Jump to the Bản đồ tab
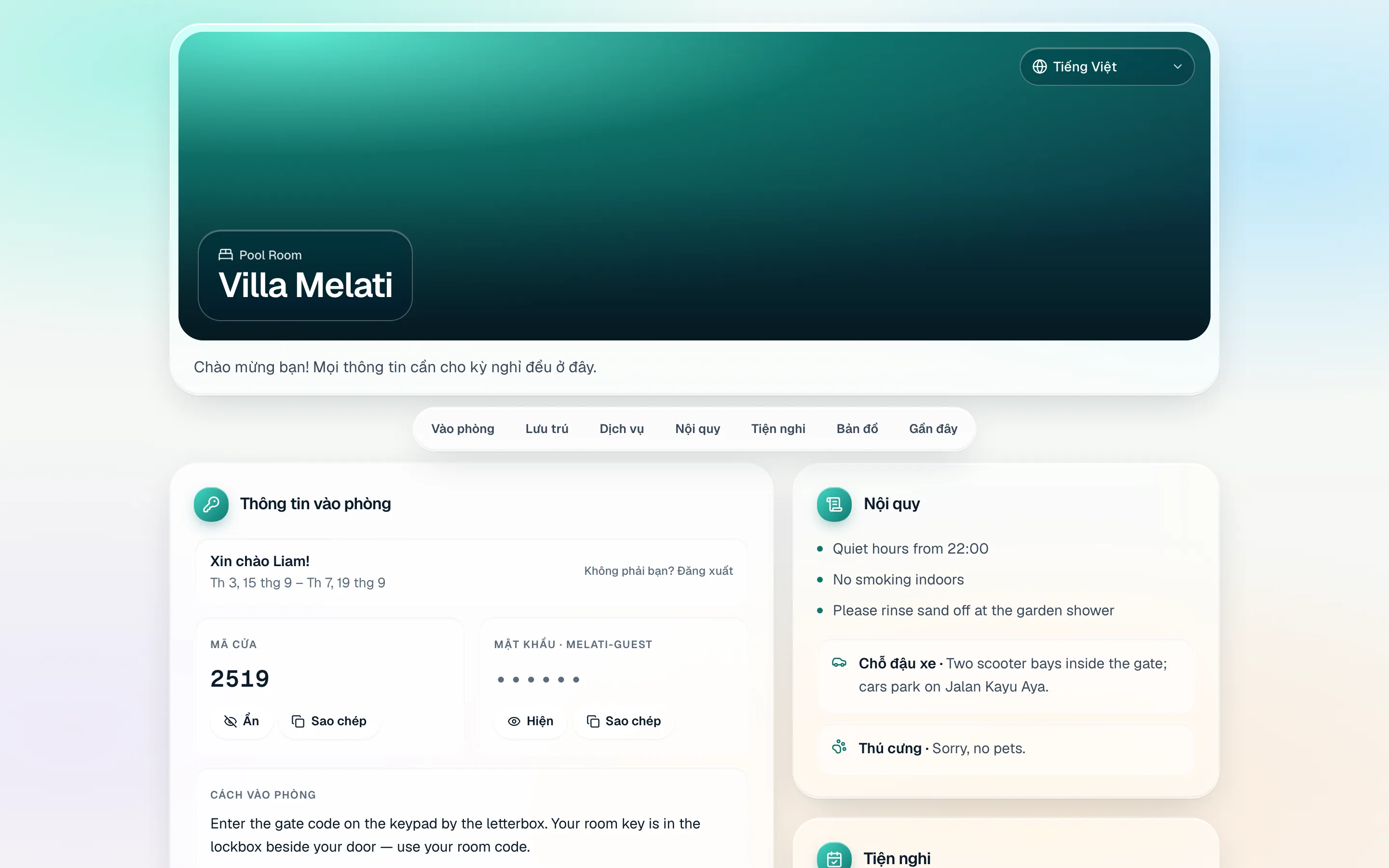This screenshot has width=1389, height=868. pyautogui.click(x=857, y=429)
